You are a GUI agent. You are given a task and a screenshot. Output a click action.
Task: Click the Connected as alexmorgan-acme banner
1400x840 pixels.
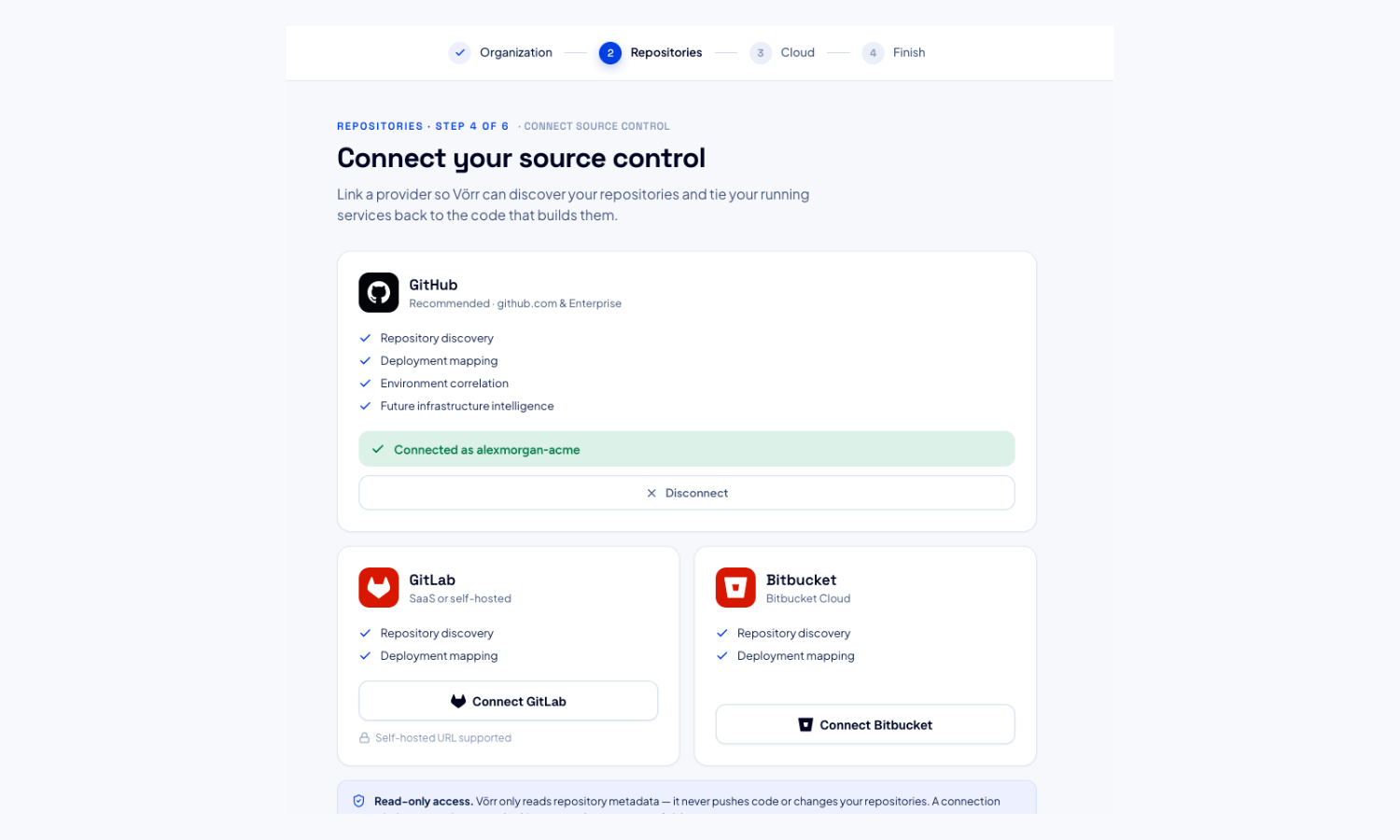687,449
